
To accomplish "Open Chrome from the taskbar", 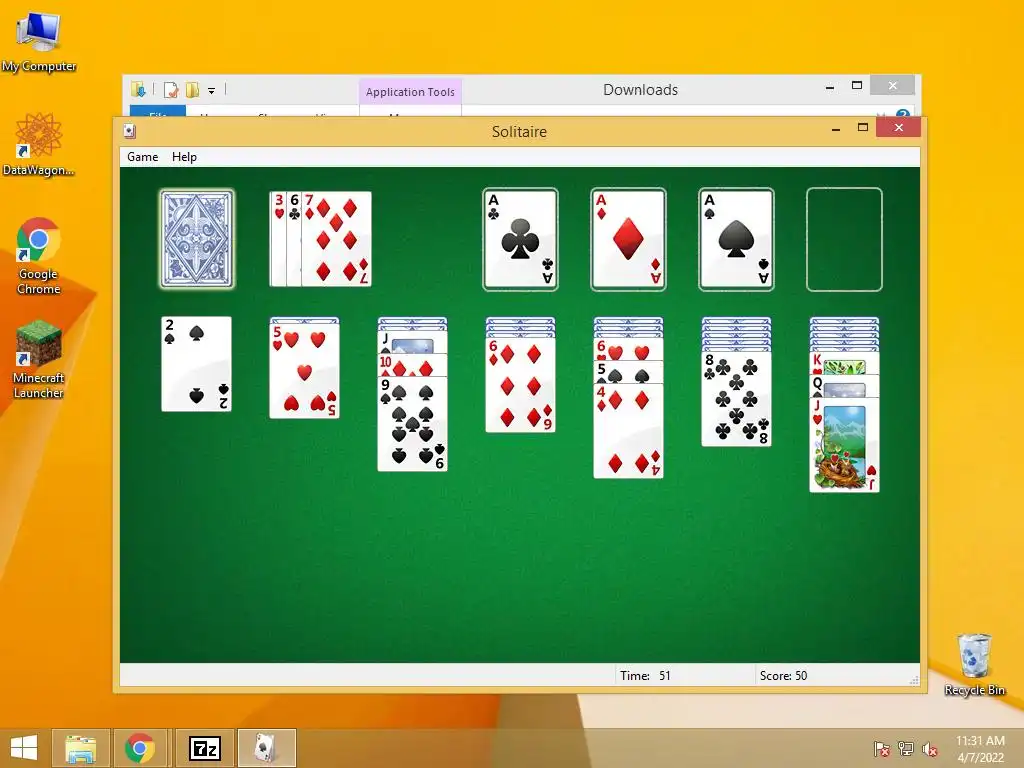I will point(140,748).
